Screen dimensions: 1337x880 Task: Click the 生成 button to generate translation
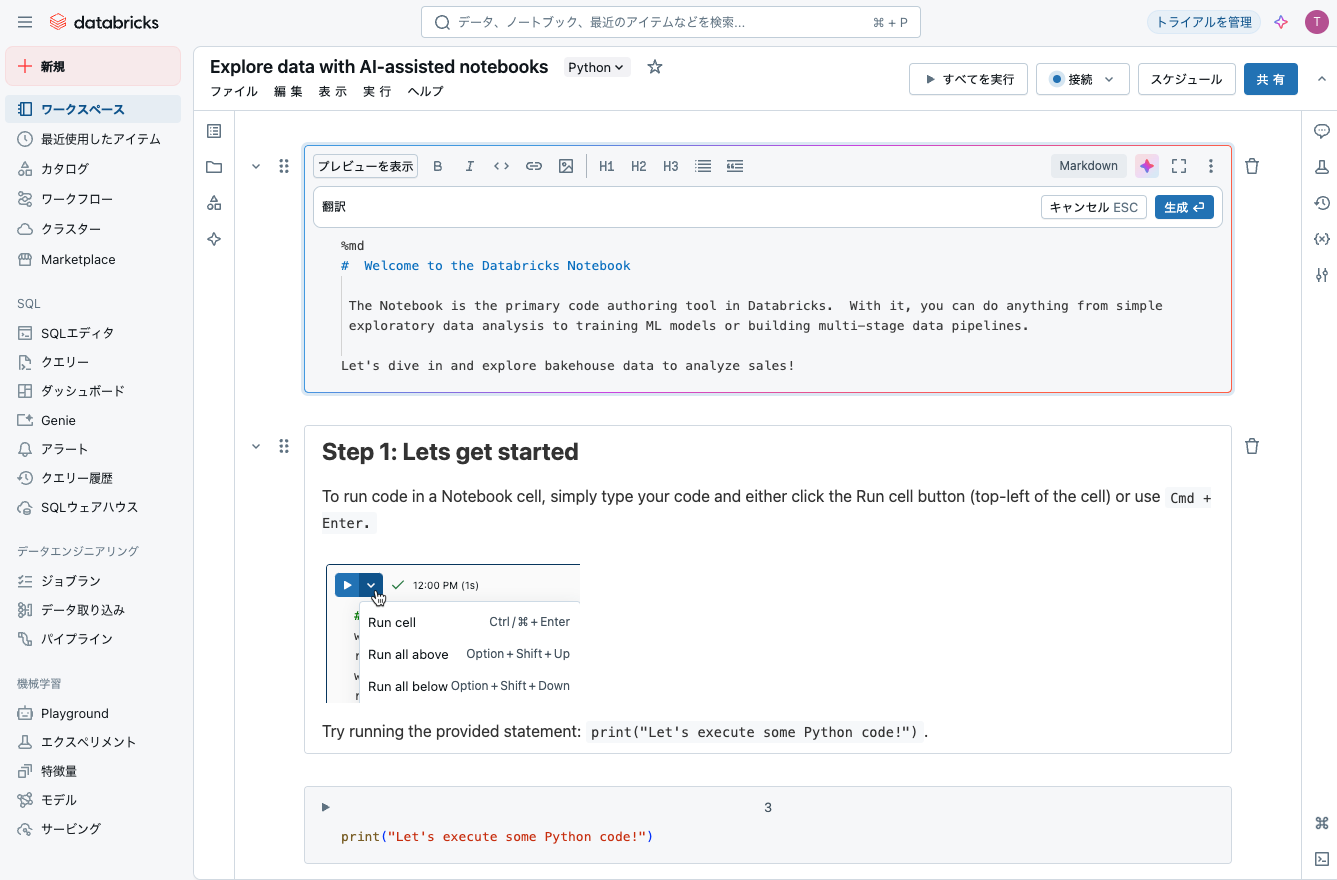(x=1184, y=207)
